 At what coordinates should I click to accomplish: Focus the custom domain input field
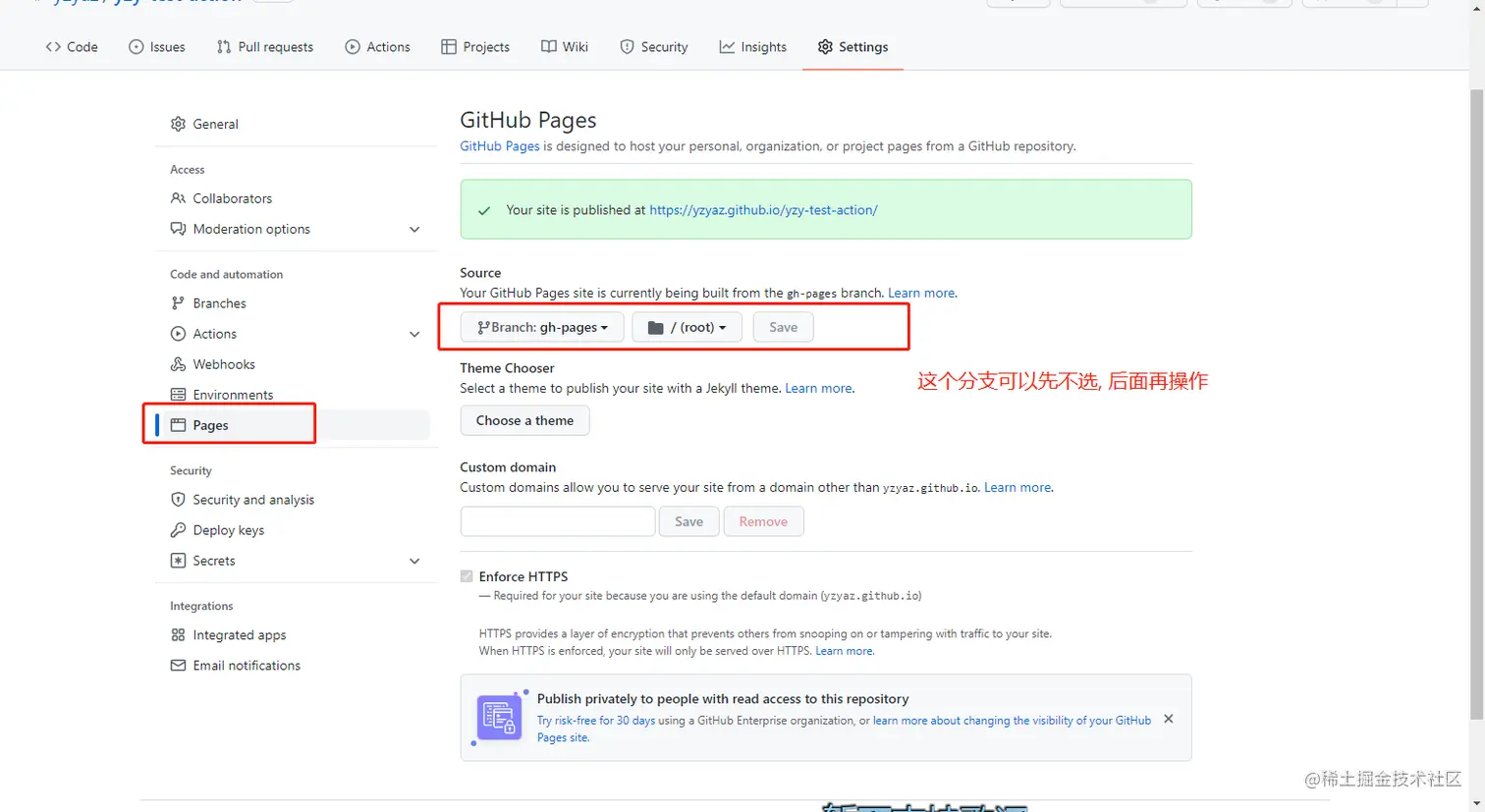(x=558, y=521)
